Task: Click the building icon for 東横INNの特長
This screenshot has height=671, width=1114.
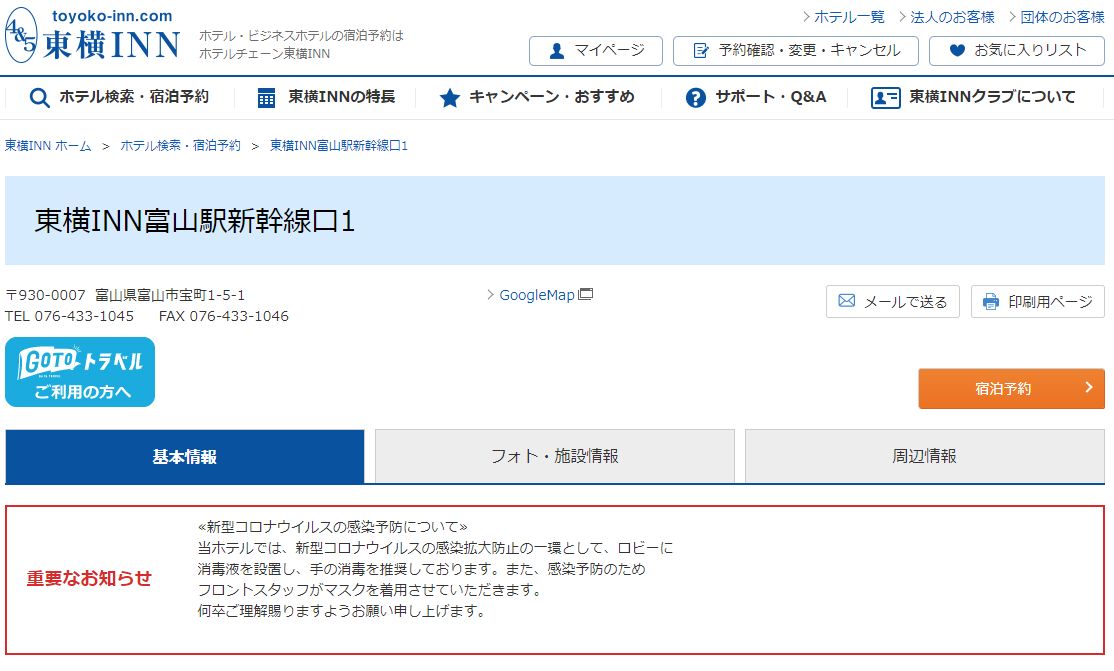Action: (266, 97)
